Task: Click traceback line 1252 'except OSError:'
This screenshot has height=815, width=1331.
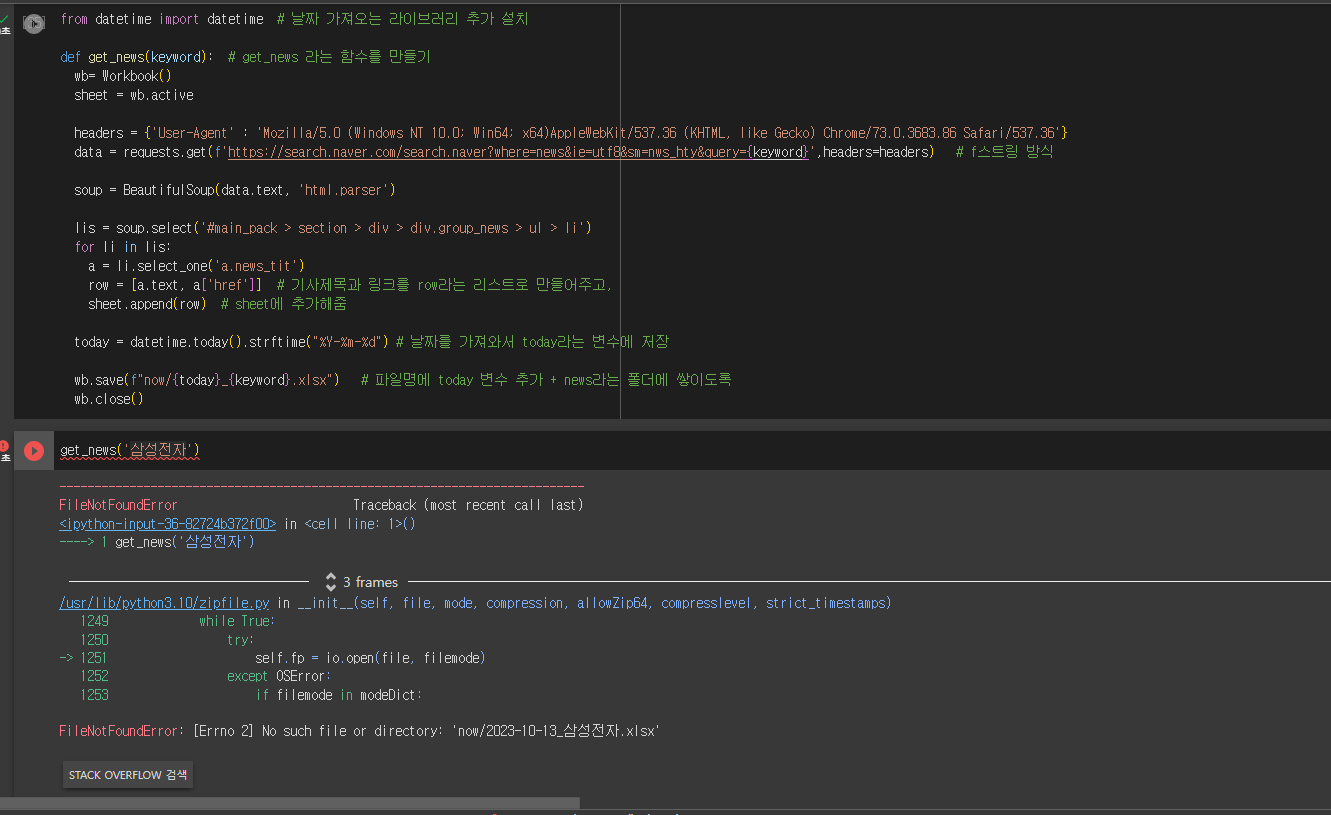Action: coord(279,676)
